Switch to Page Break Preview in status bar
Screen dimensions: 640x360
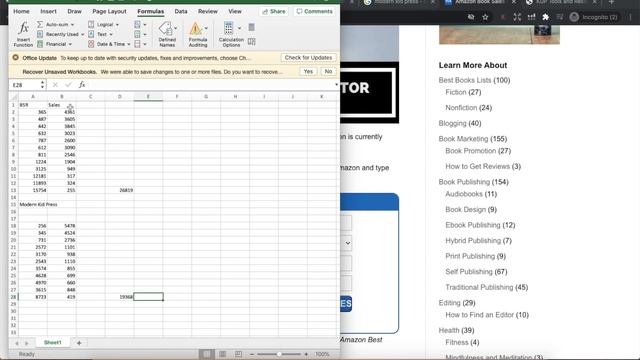coord(238,354)
